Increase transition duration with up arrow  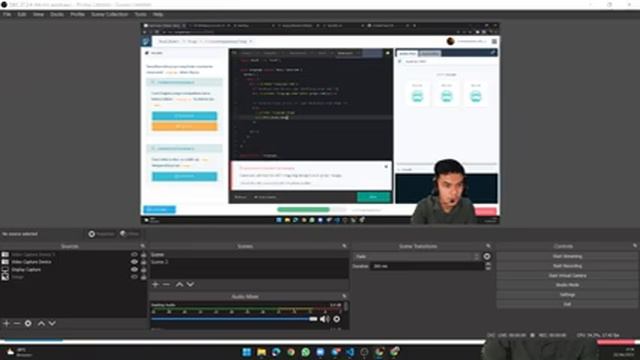[488, 264]
